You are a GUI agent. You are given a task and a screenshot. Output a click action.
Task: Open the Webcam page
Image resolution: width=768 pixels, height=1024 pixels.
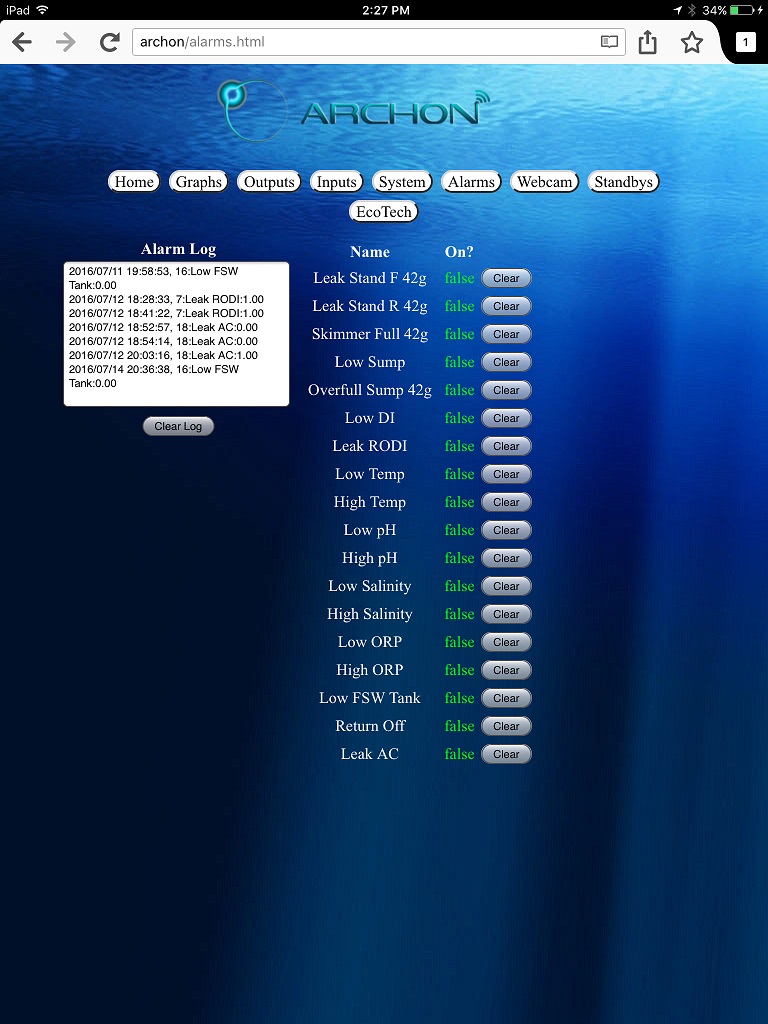pyautogui.click(x=544, y=182)
